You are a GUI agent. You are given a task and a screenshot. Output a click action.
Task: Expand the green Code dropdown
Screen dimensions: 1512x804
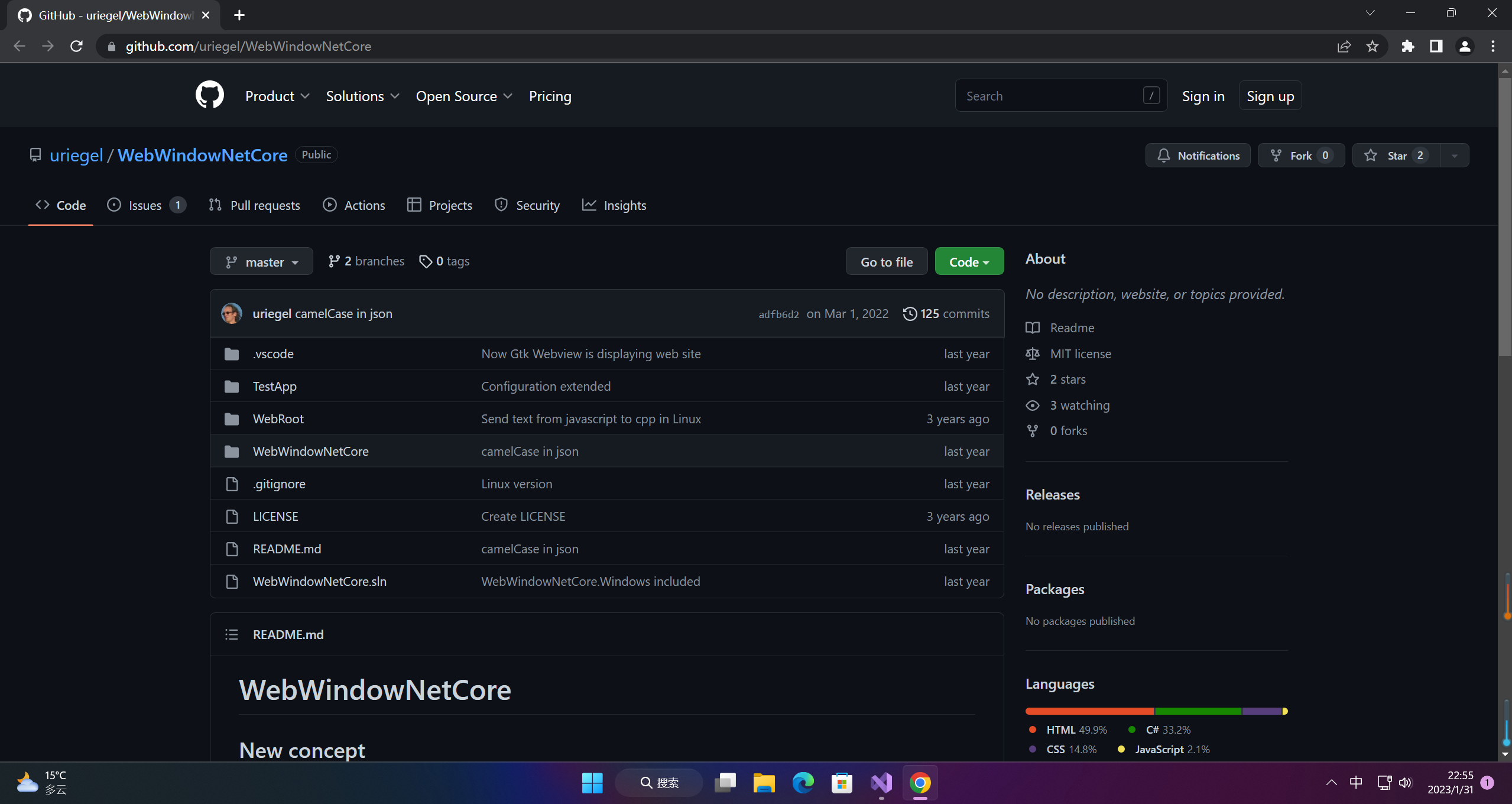[x=968, y=261]
